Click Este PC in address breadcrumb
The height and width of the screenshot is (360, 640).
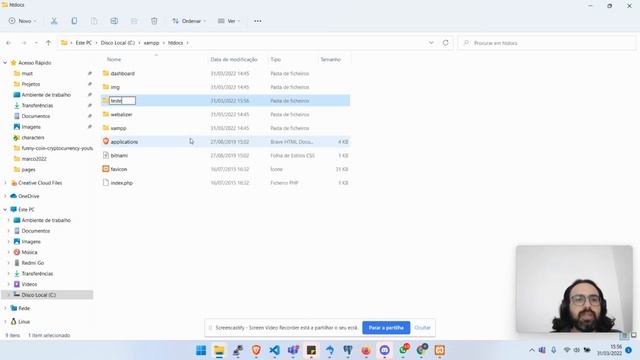pos(84,43)
